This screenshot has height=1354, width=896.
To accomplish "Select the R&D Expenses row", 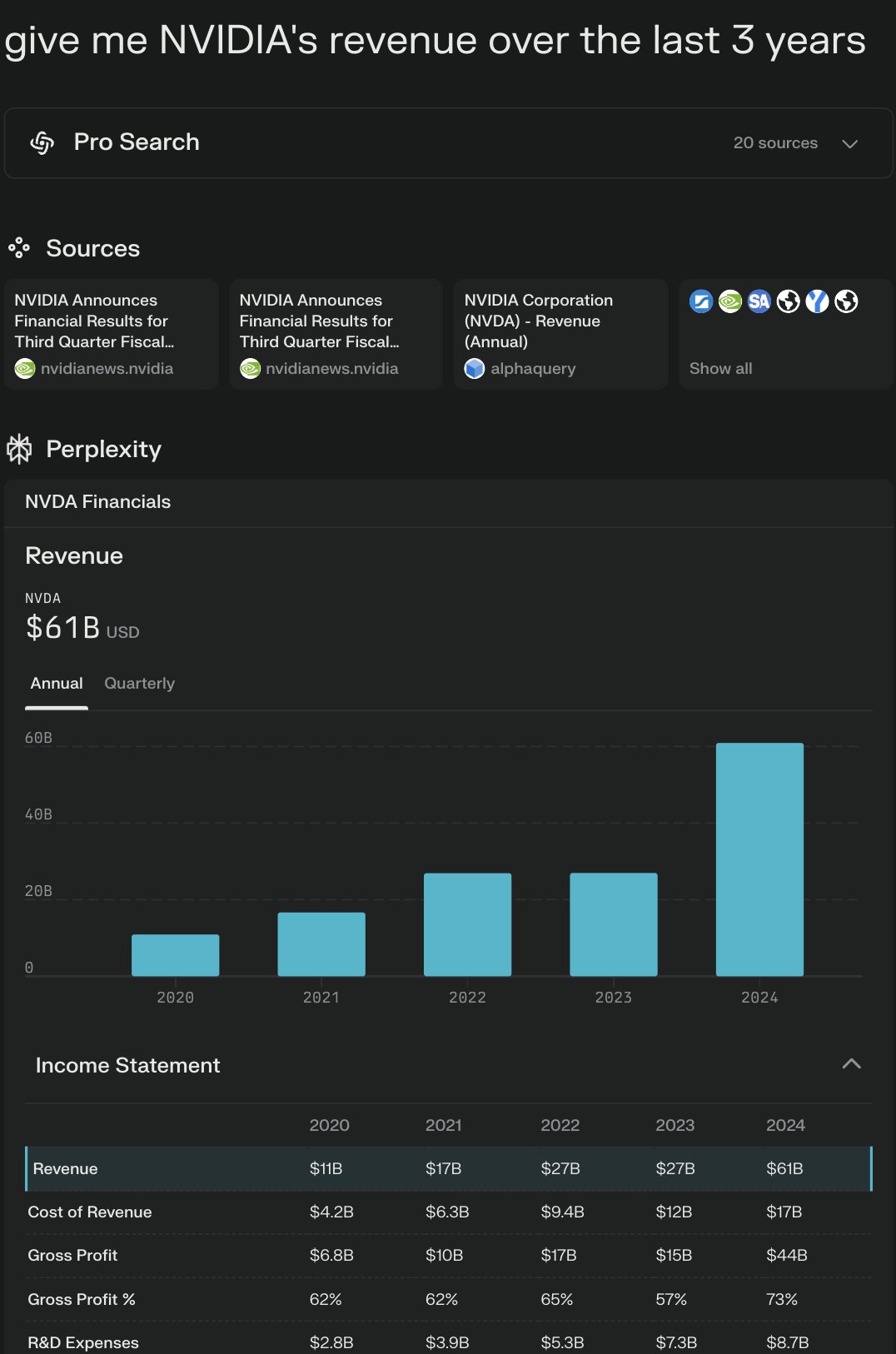I will [449, 1342].
